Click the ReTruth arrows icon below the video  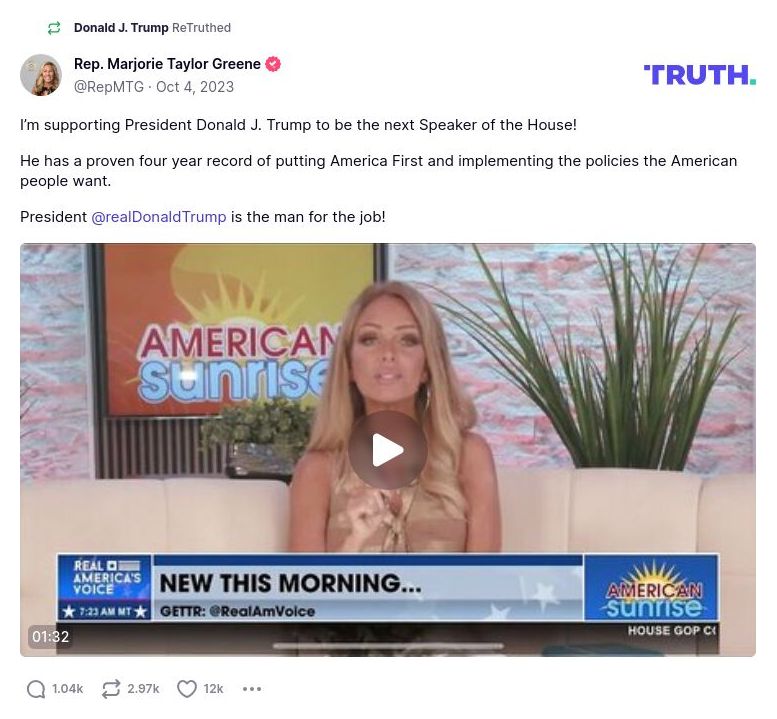(x=111, y=689)
